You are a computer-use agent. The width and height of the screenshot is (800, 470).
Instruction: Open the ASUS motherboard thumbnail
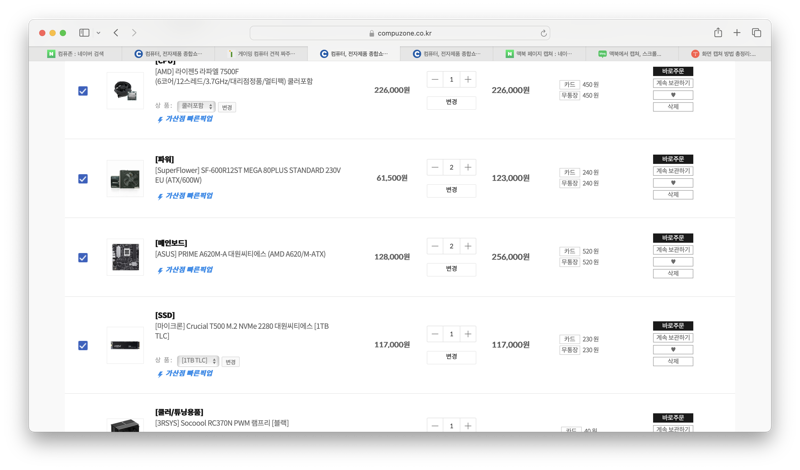(125, 257)
